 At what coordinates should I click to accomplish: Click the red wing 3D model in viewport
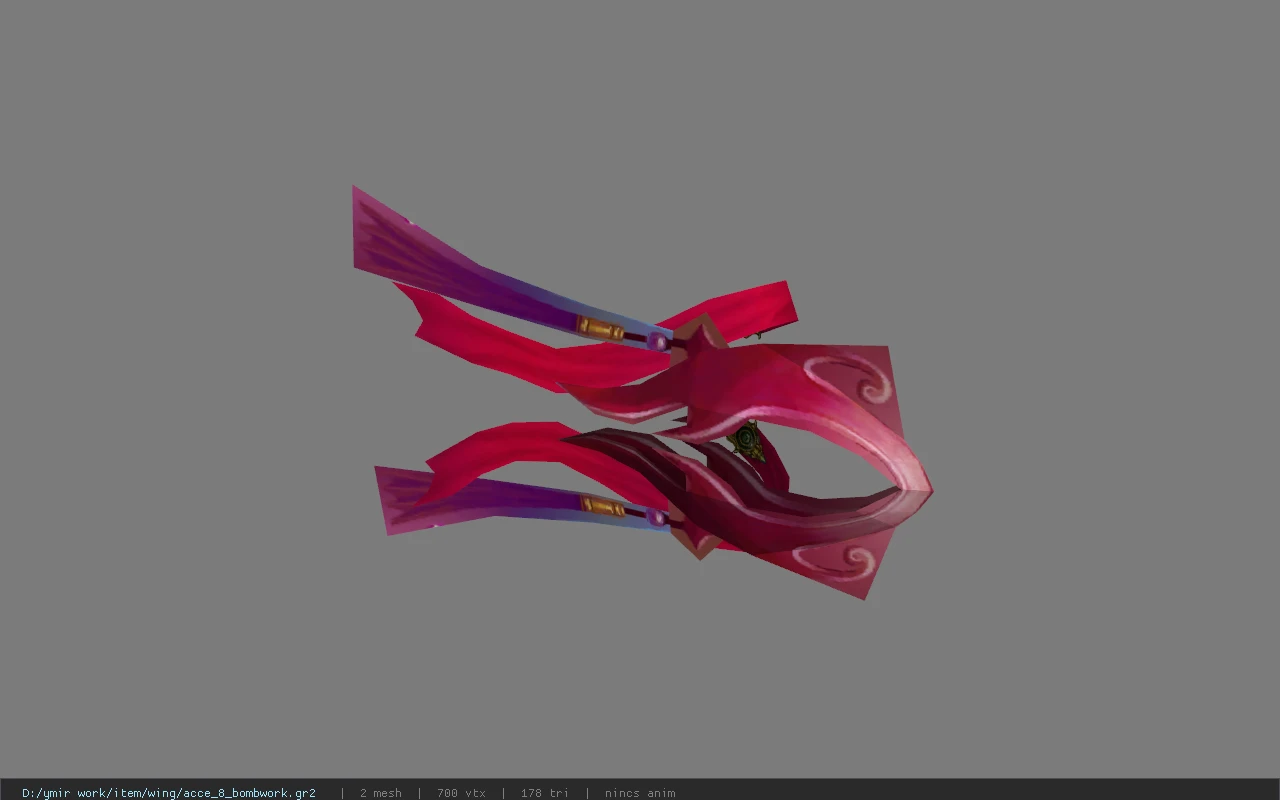[x=642, y=392]
